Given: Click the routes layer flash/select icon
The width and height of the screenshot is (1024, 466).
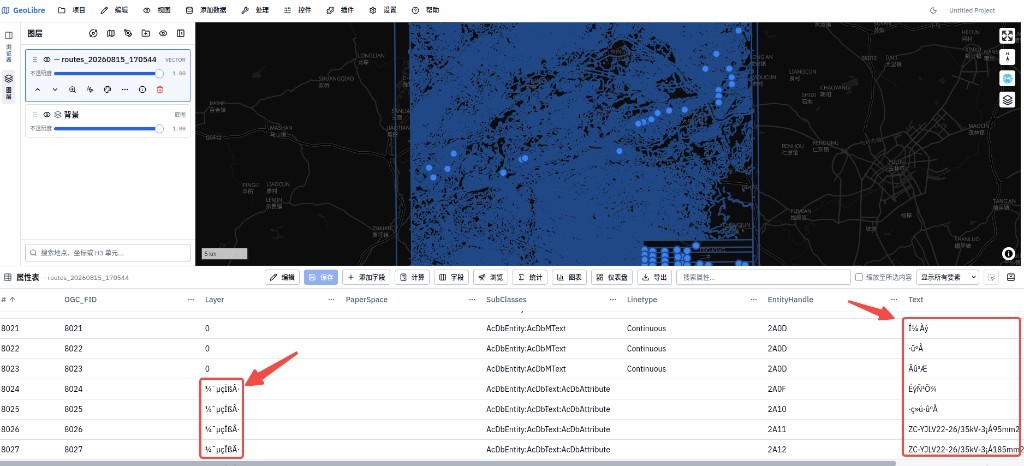Looking at the screenshot, I should point(90,89).
